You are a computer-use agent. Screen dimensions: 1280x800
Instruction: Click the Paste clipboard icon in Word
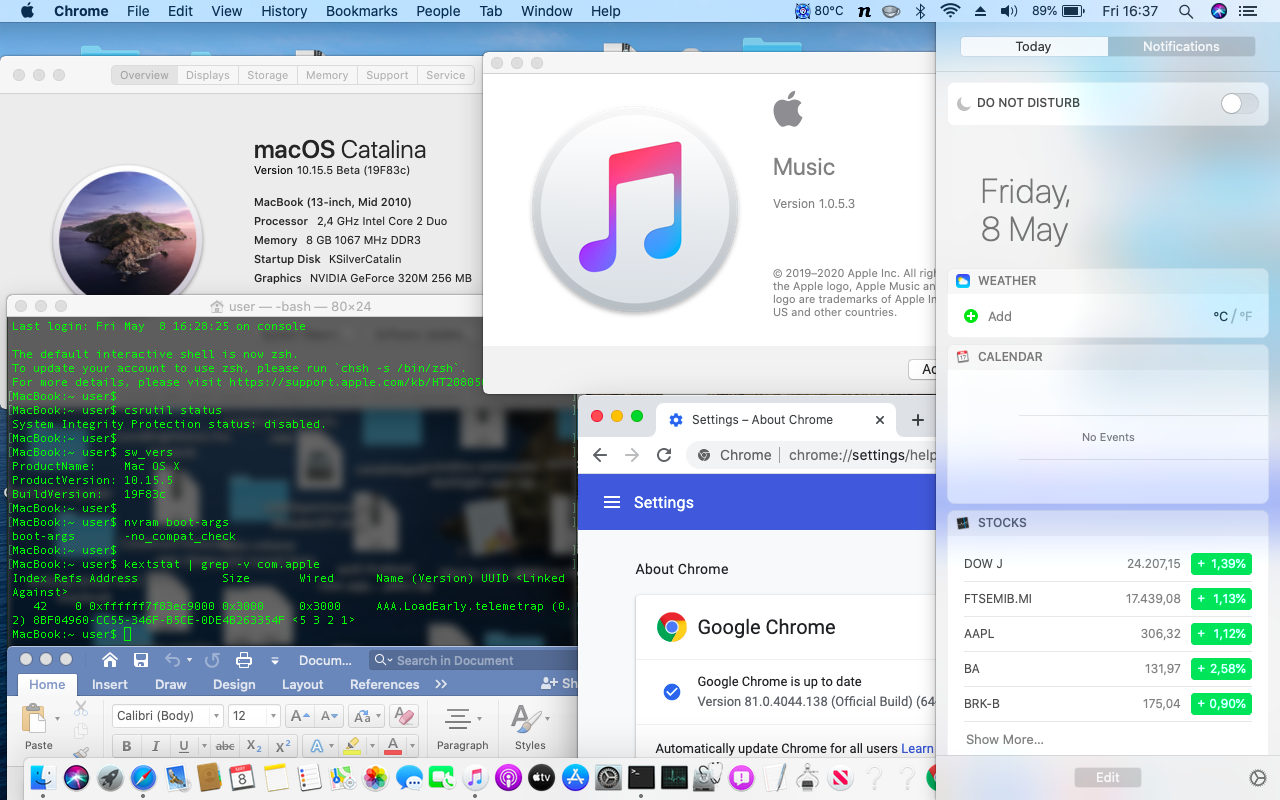(36, 719)
